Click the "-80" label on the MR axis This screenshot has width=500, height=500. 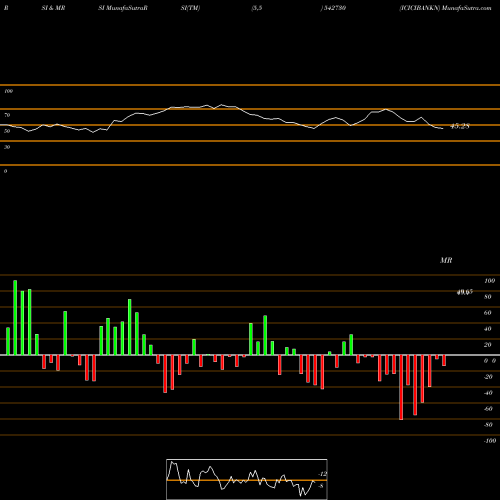click(x=488, y=425)
